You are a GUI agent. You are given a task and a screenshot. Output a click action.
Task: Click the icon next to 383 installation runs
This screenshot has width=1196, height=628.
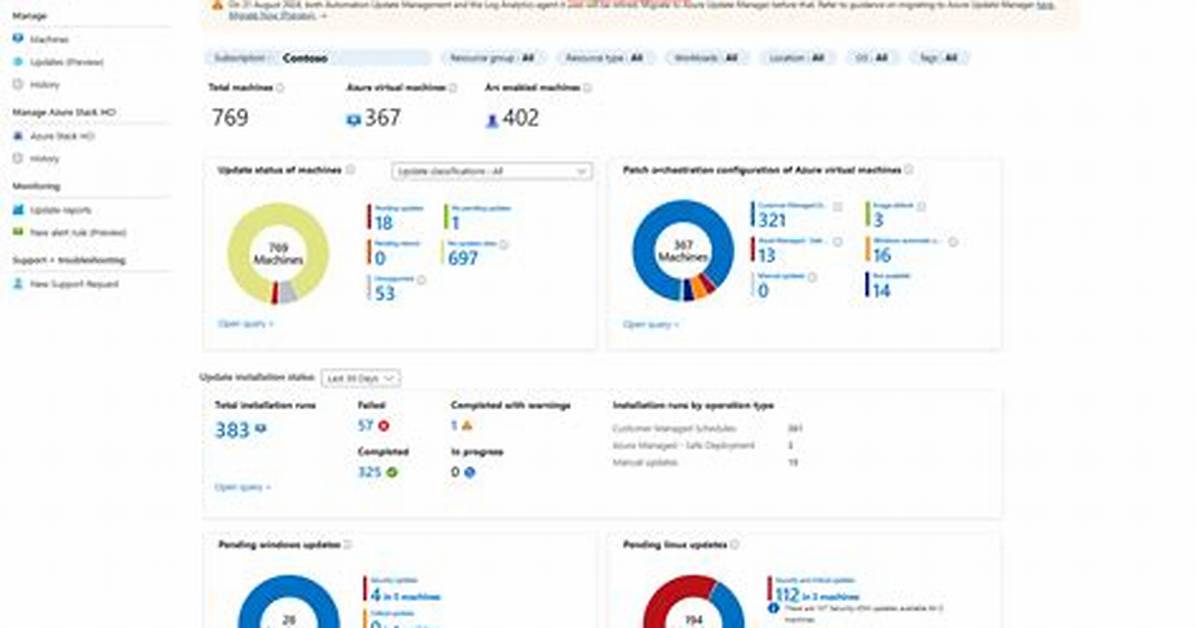(260, 430)
